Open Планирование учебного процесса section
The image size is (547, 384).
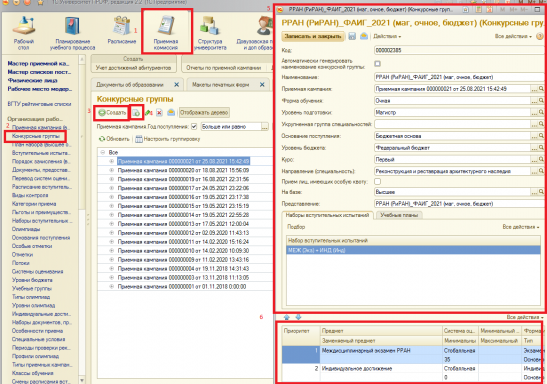[x=73, y=33]
